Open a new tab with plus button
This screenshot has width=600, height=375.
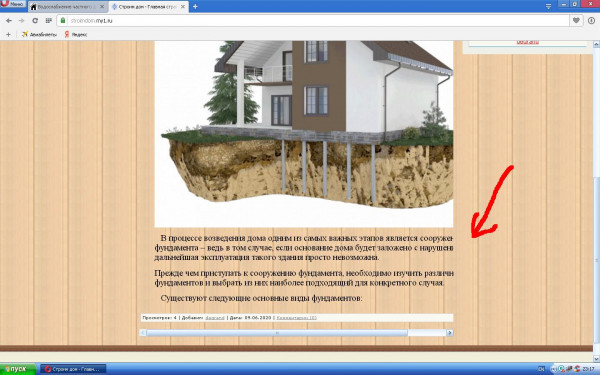[x=195, y=7]
